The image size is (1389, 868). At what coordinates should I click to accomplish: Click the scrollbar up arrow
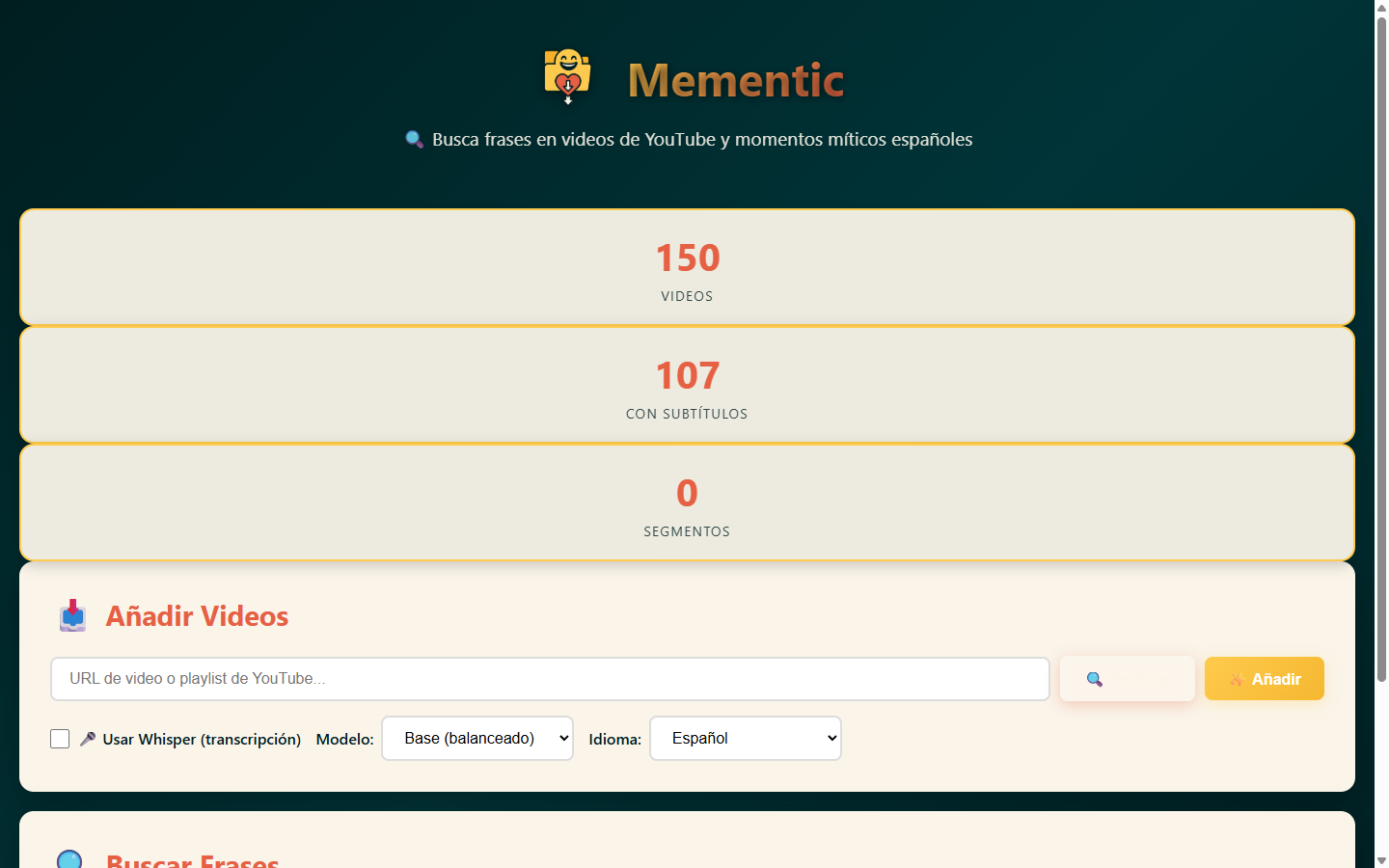click(1381, 7)
